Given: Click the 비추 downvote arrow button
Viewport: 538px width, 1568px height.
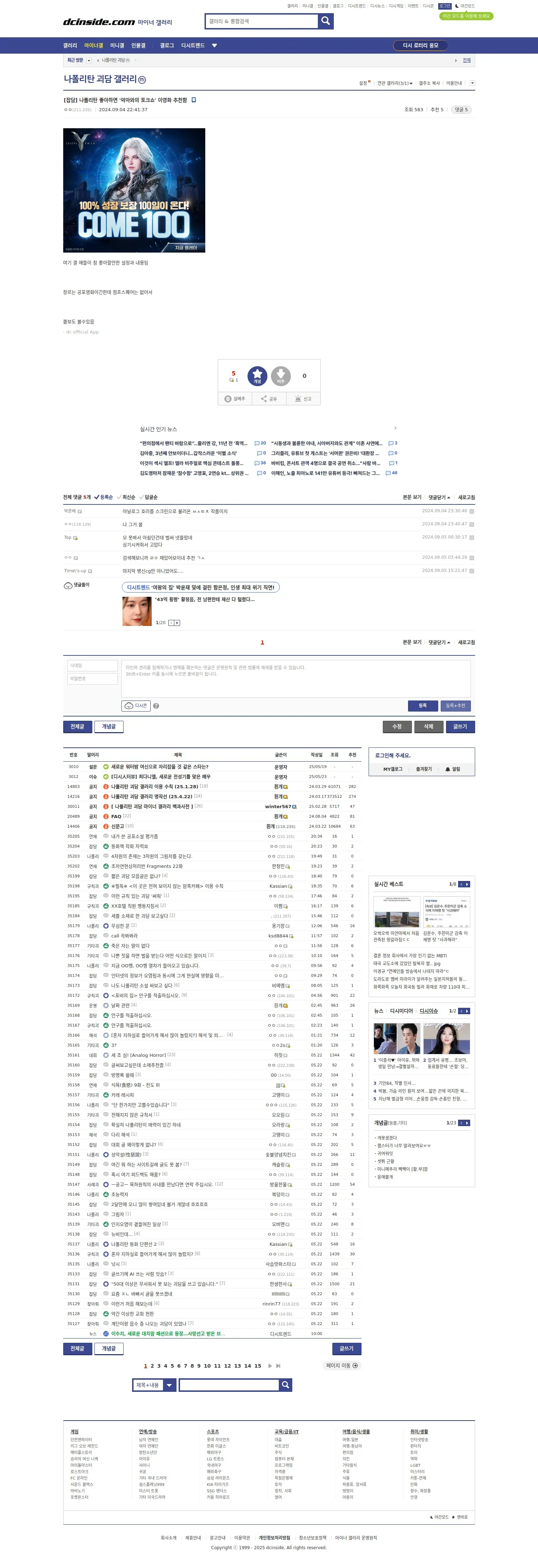Looking at the screenshot, I should coord(281,376).
